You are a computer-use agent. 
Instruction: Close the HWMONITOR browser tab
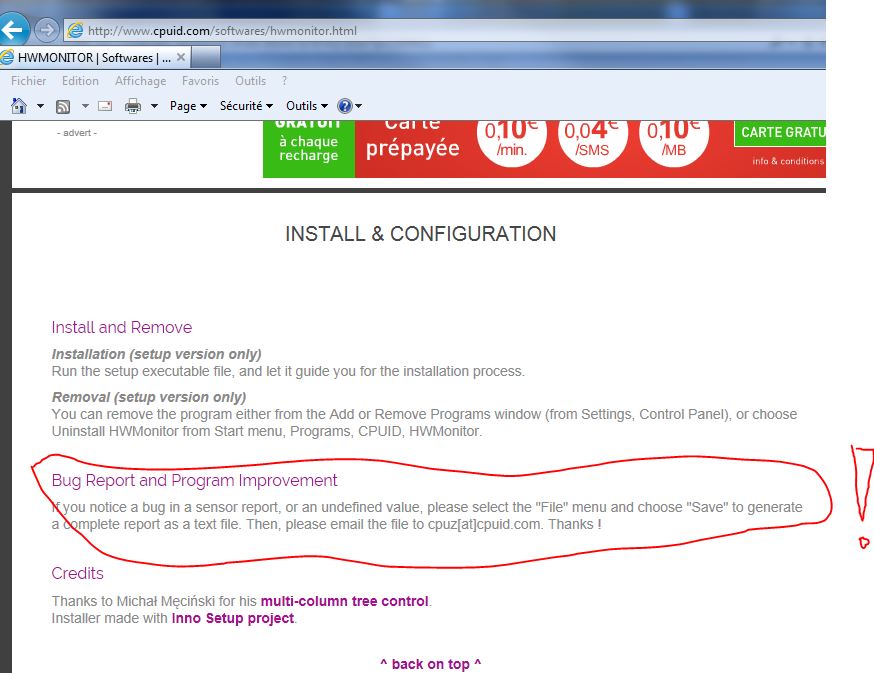pyautogui.click(x=181, y=57)
